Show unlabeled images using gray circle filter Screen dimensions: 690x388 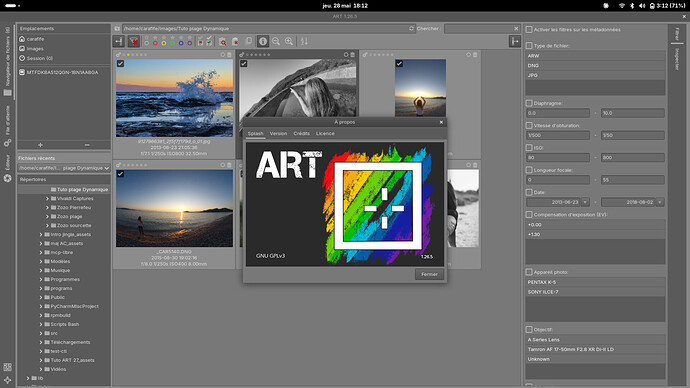[147, 42]
